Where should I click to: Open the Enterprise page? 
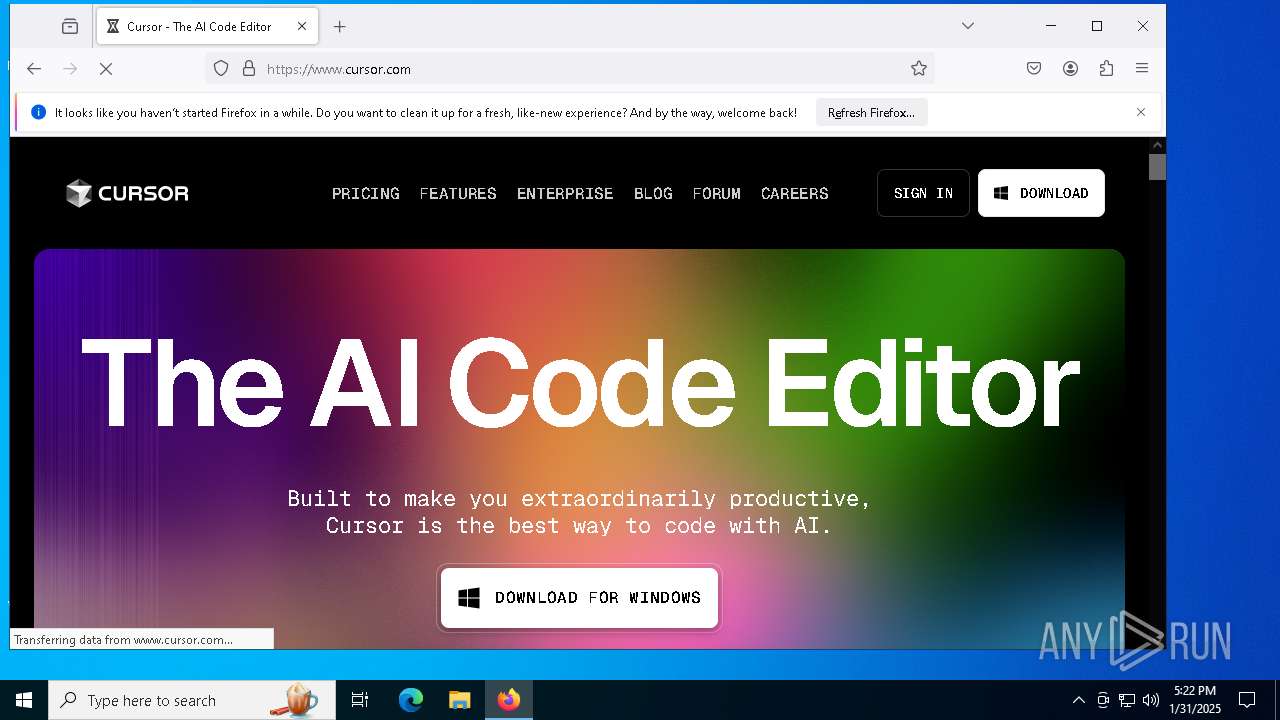click(x=565, y=193)
